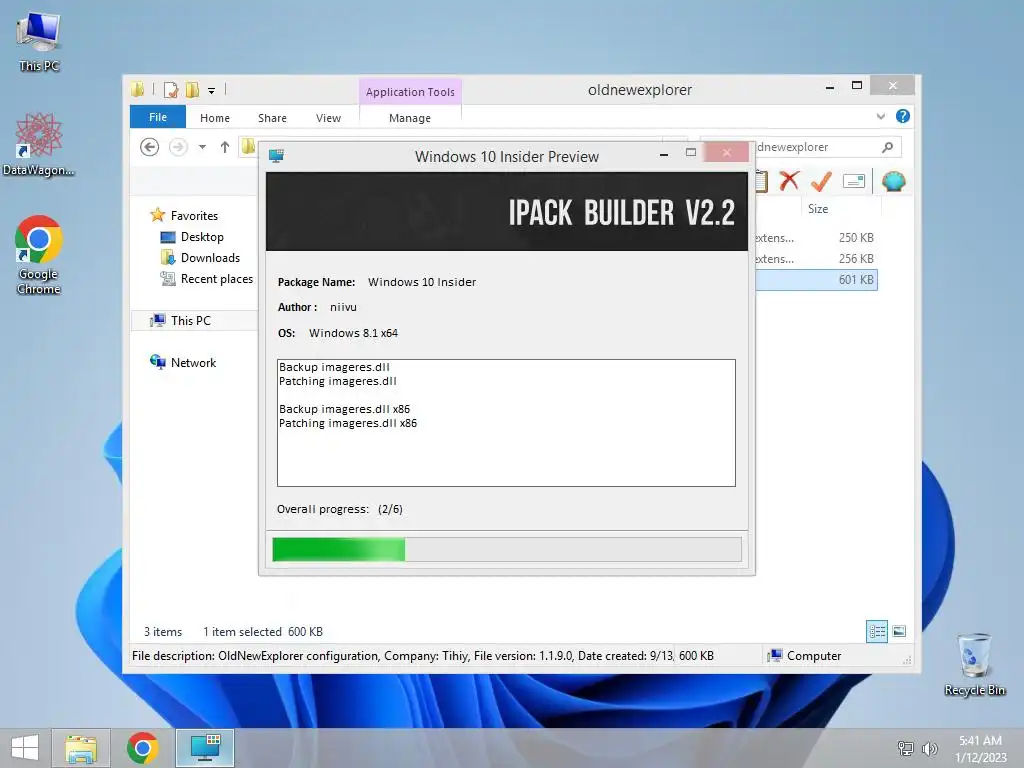Open This PC desktop icon
Screen dimensions: 1024x768
[x=39, y=40]
